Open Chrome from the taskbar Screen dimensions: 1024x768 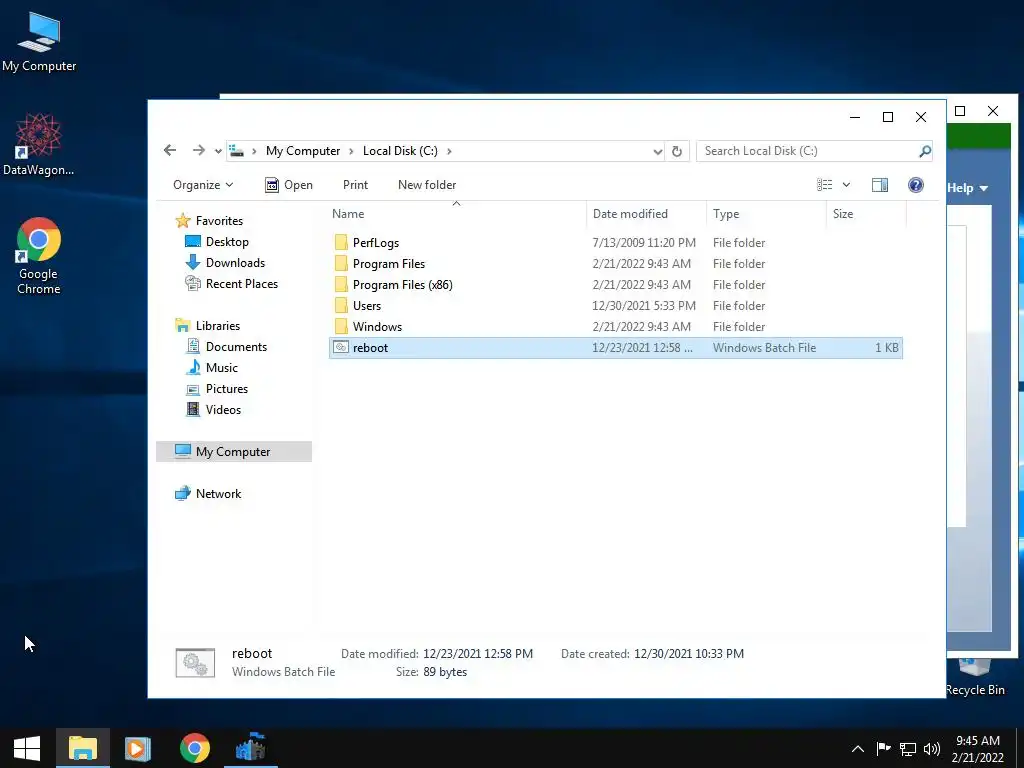tap(195, 748)
